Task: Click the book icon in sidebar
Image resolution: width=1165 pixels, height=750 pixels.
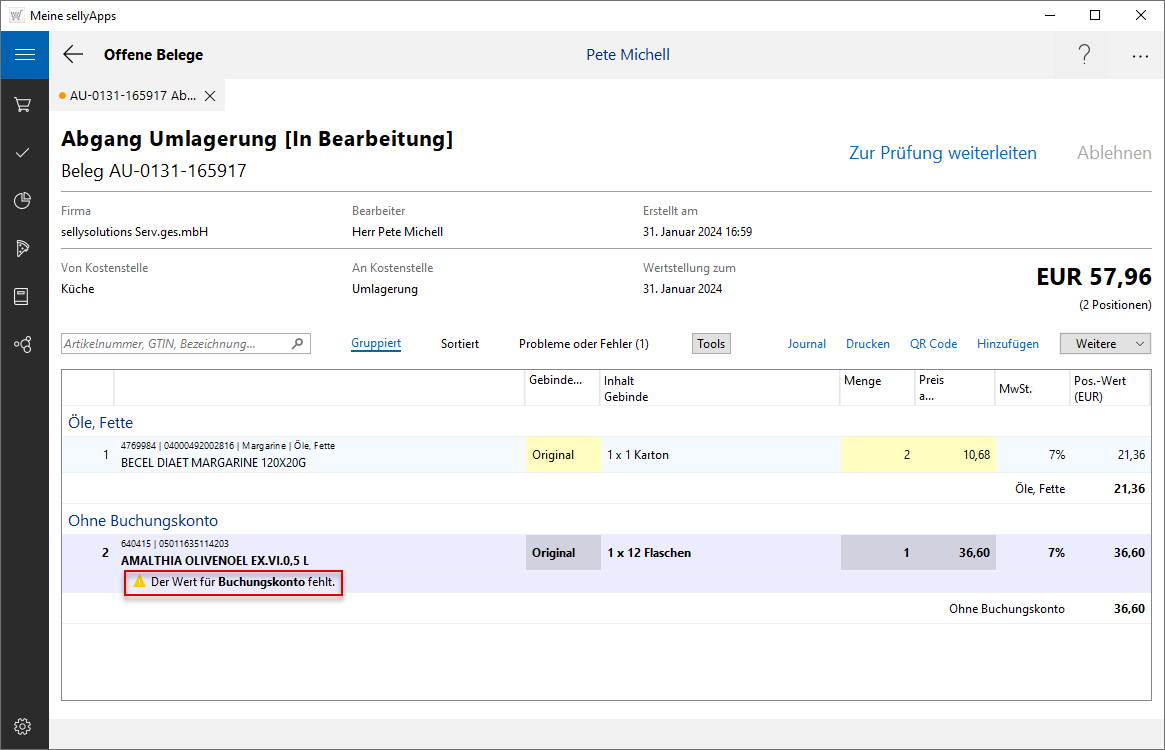Action: point(24,296)
